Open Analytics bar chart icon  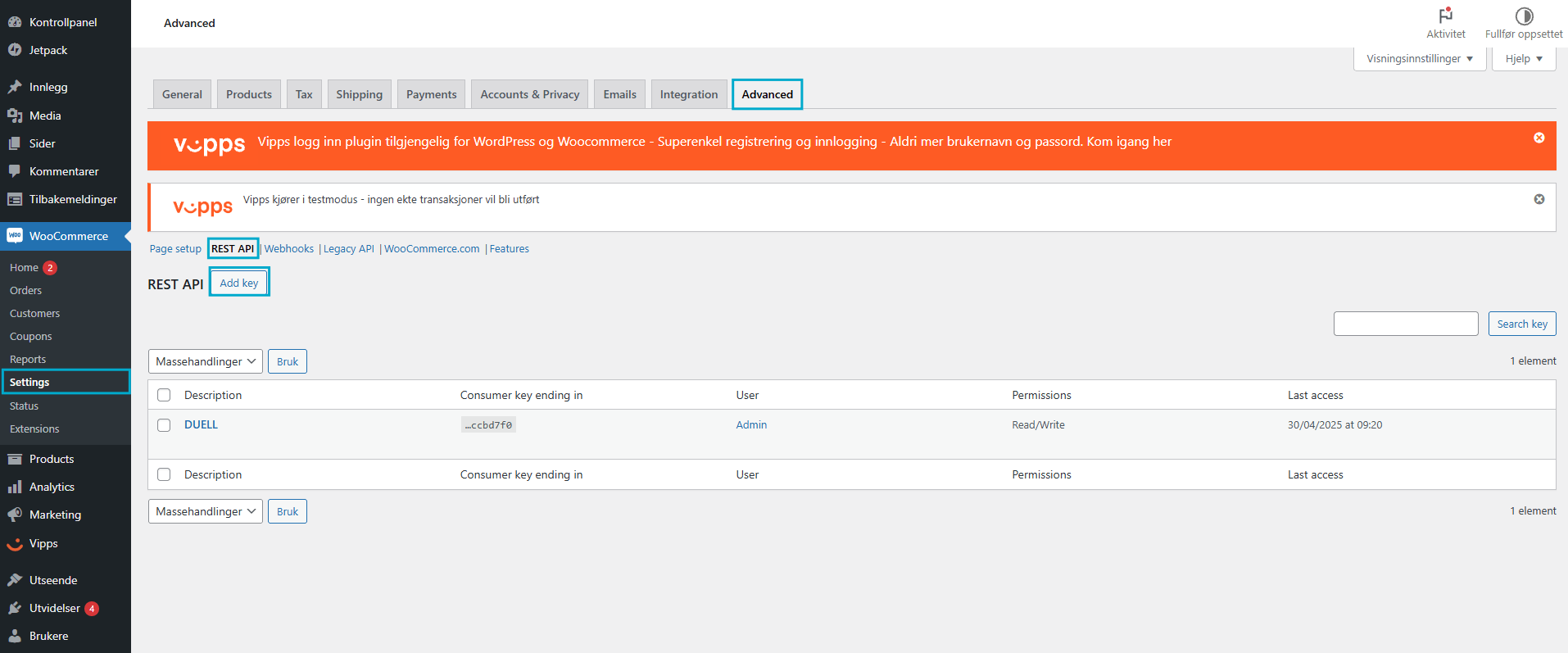(15, 487)
